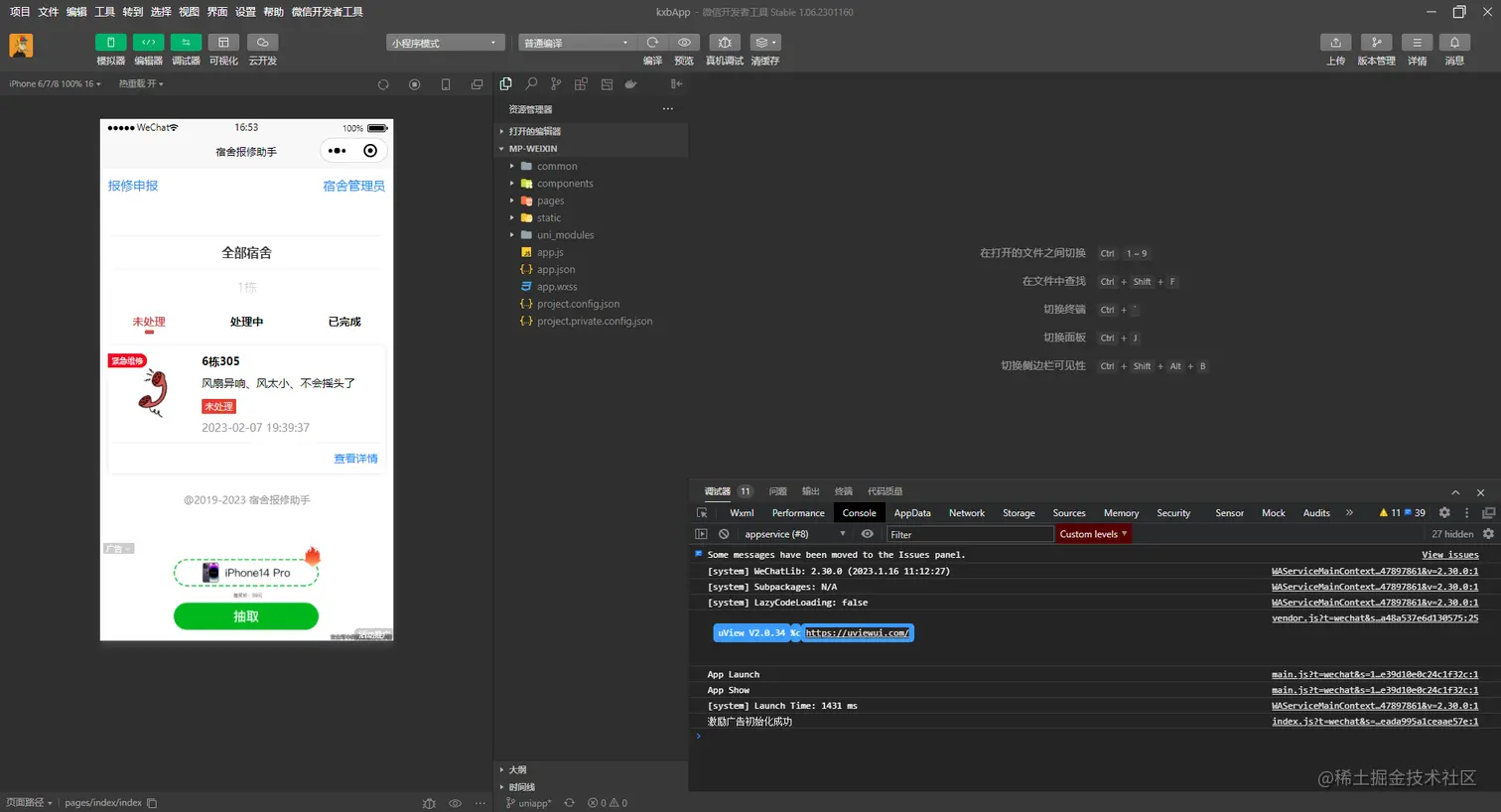This screenshot has width=1501, height=812.
Task: Open the uviewui.com link in console
Action: [857, 633]
